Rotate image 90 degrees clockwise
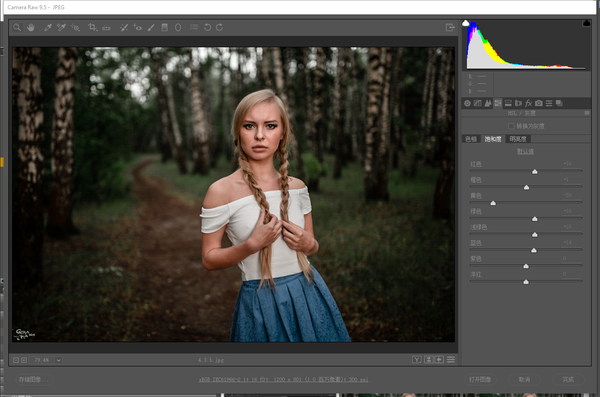This screenshot has width=600, height=397. [x=220, y=27]
